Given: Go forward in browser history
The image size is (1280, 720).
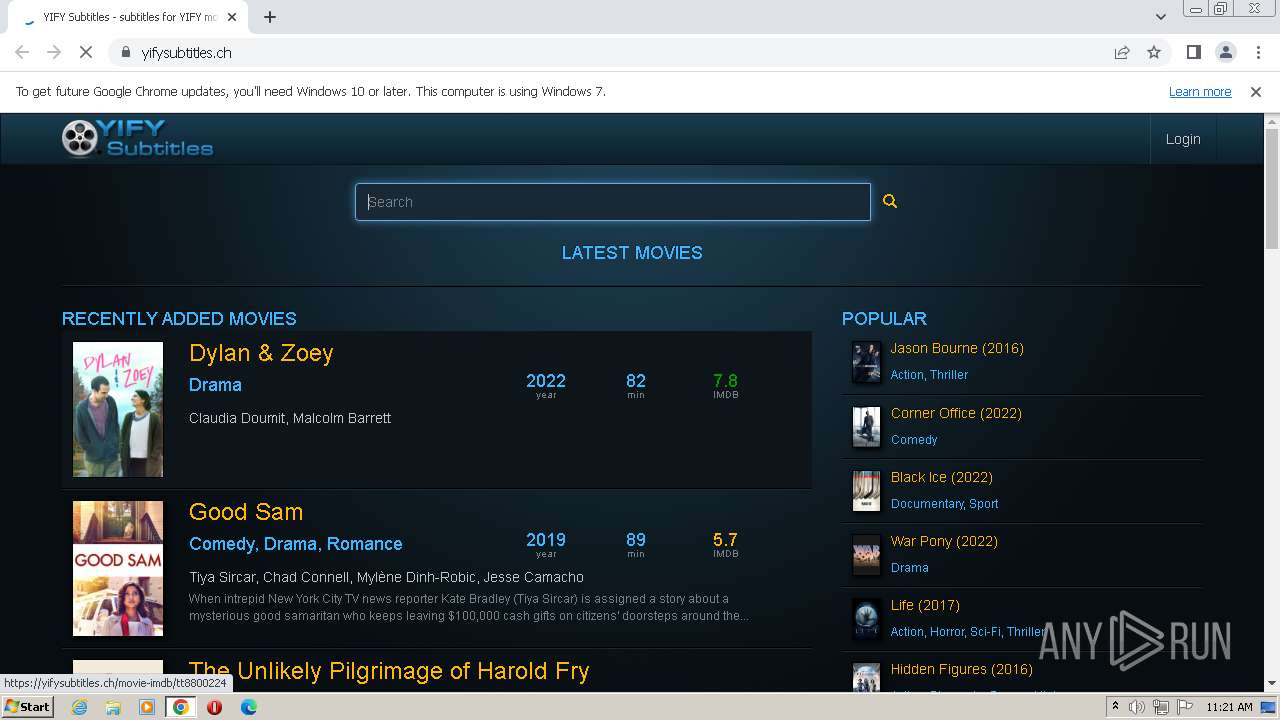Looking at the screenshot, I should pyautogui.click(x=54, y=52).
